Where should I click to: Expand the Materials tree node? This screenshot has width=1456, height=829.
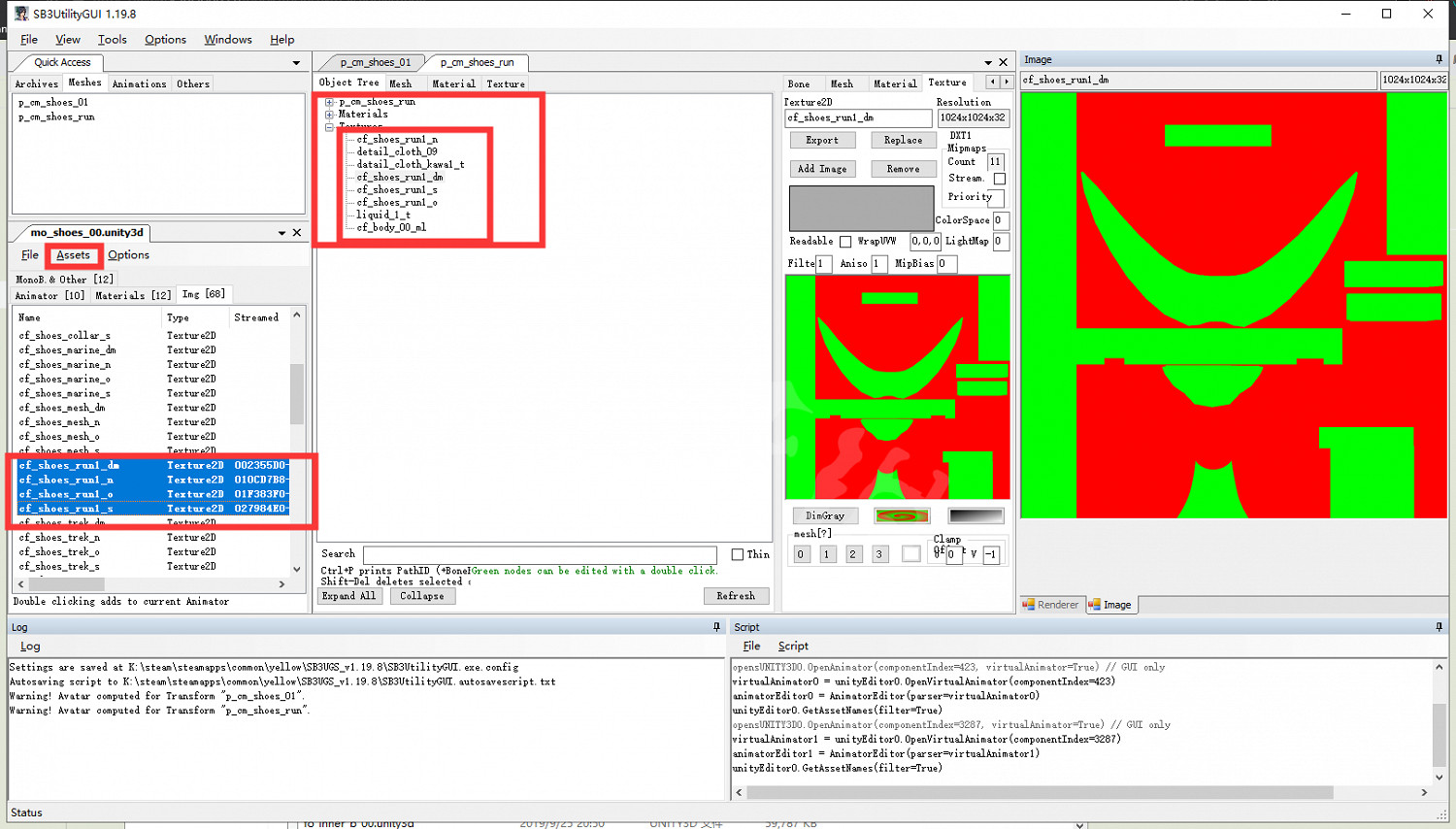(330, 115)
